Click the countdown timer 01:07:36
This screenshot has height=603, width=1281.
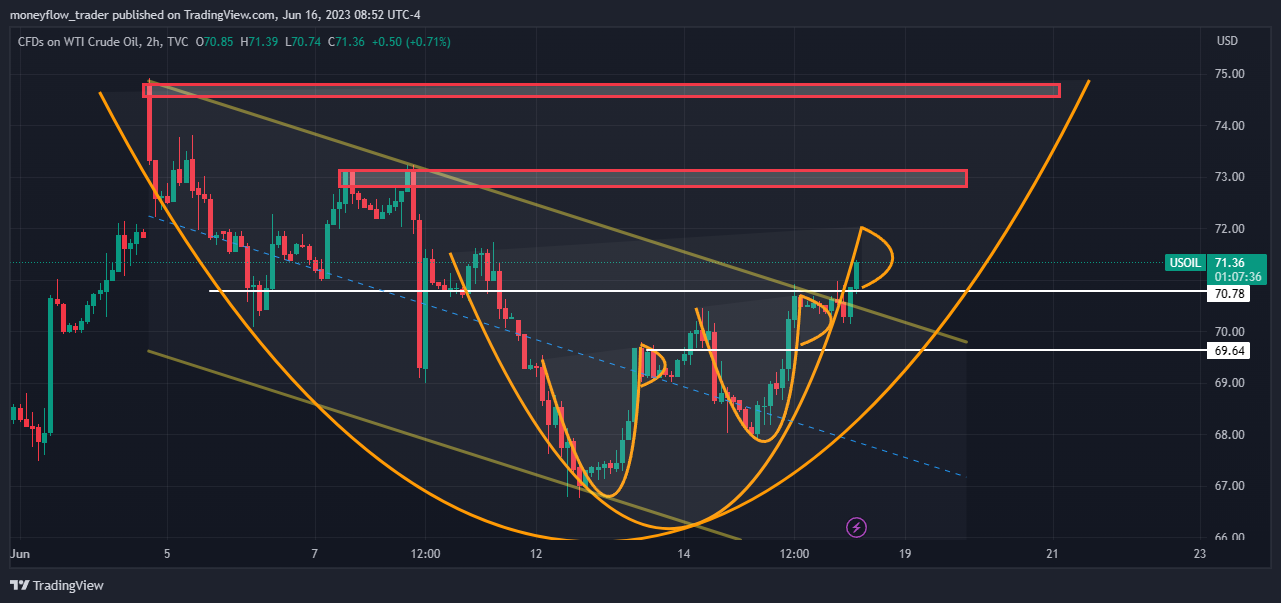tap(1237, 277)
